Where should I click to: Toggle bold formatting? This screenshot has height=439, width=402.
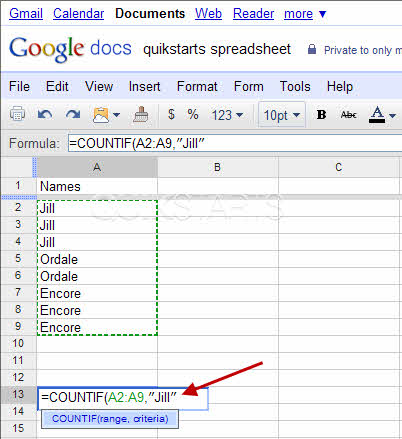(x=321, y=115)
